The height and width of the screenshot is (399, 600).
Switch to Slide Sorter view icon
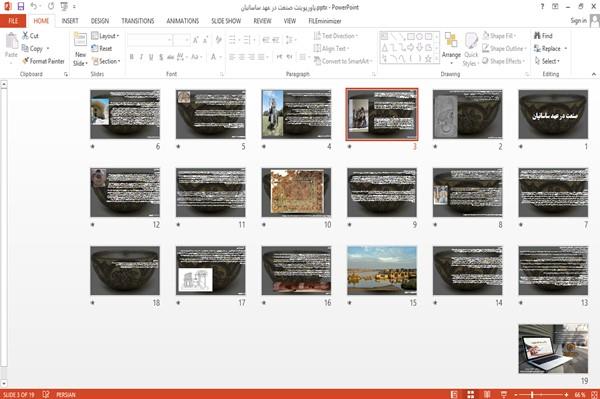[x=471, y=394]
